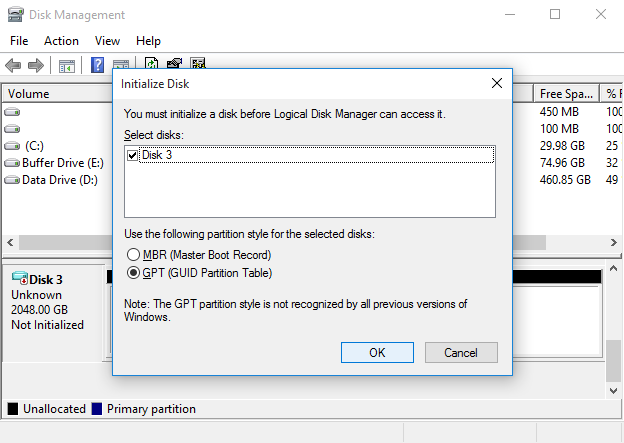Open Help via the blue question mark icon
This screenshot has height=443, width=624.
[x=98, y=65]
